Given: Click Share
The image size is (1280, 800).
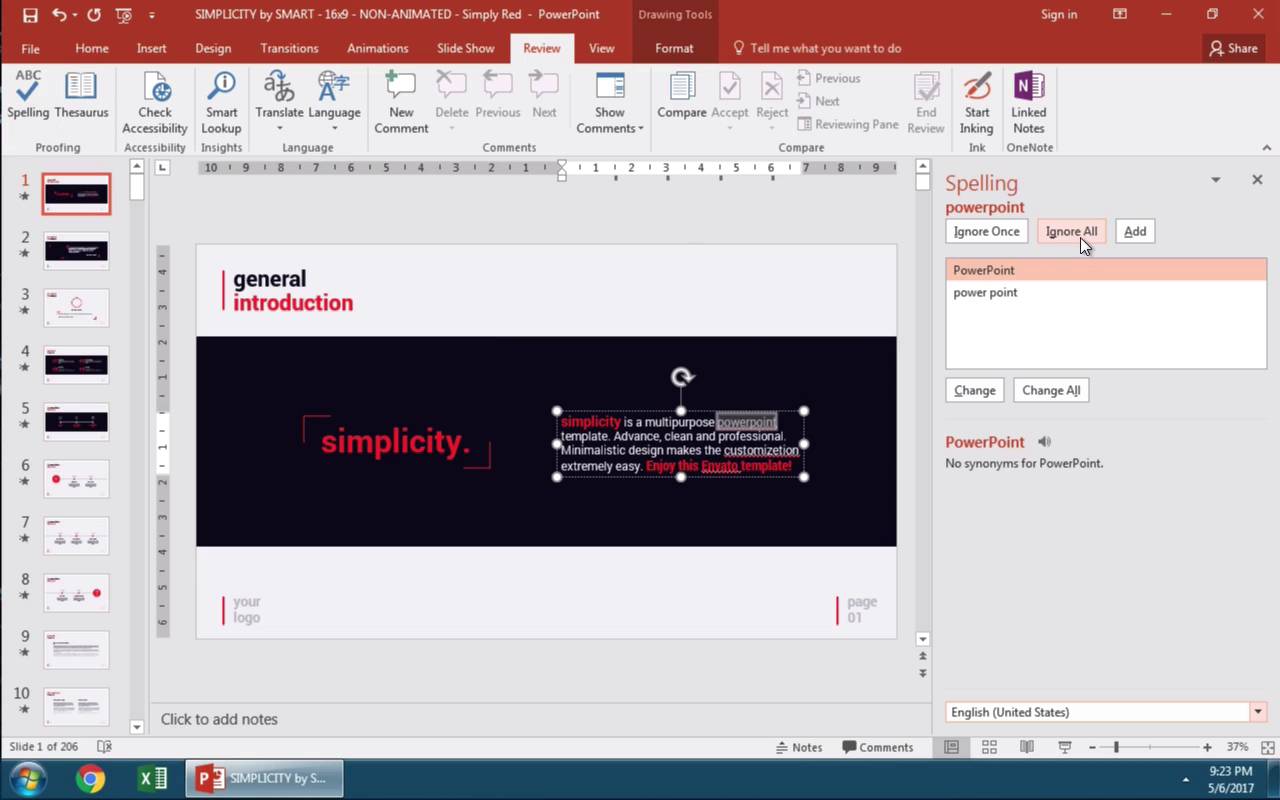Looking at the screenshot, I should 1232,48.
